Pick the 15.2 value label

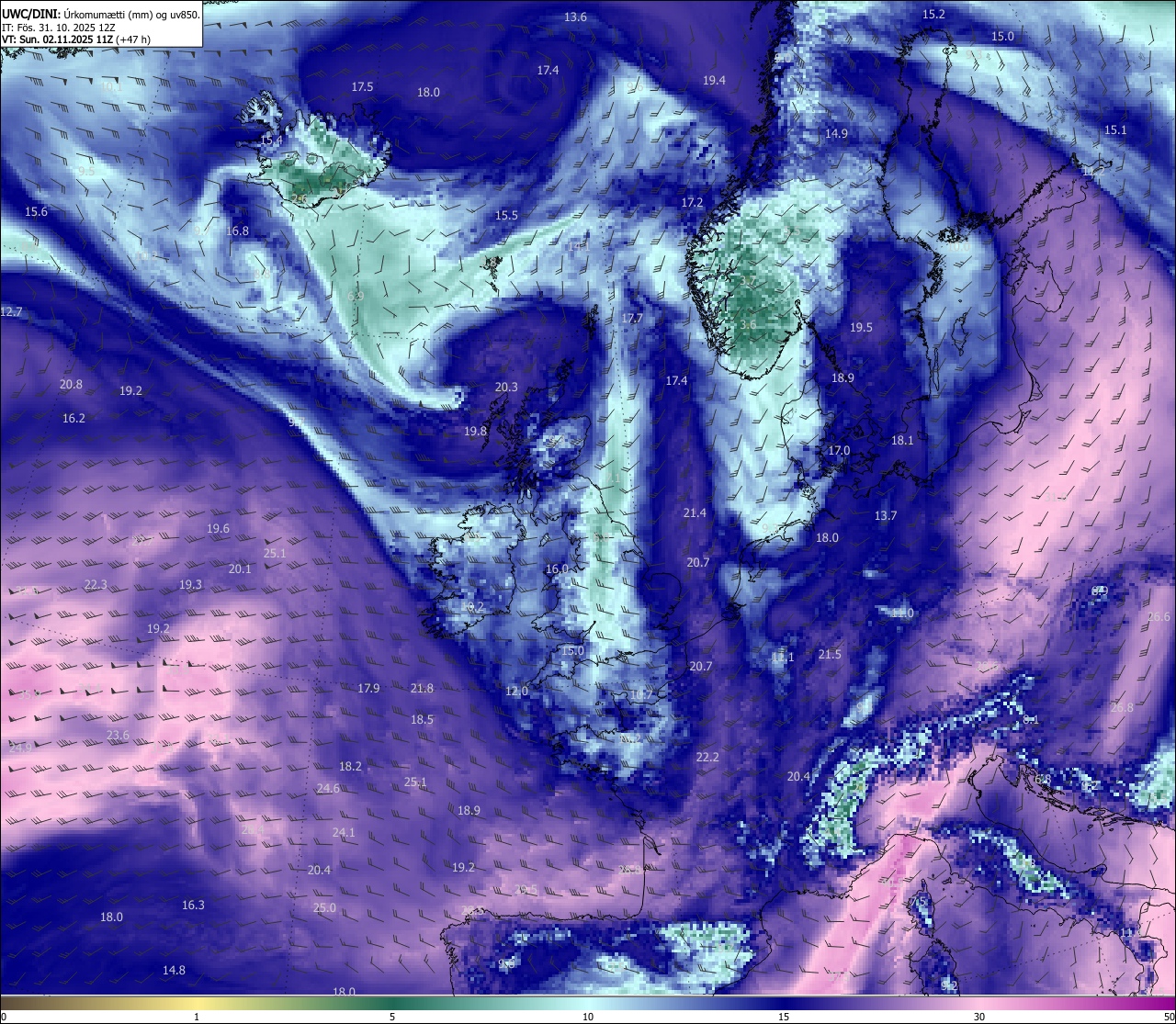933,15
